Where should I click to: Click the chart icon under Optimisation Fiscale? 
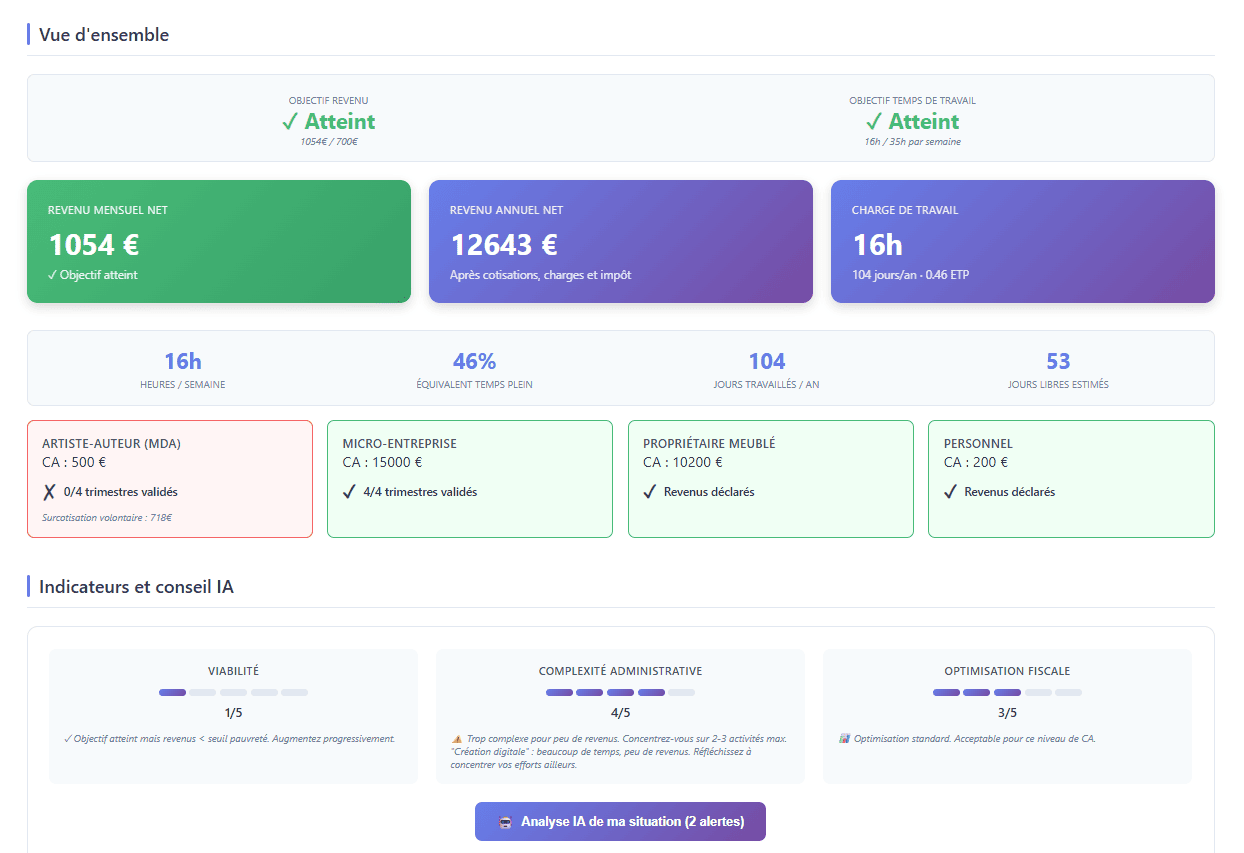pos(844,739)
